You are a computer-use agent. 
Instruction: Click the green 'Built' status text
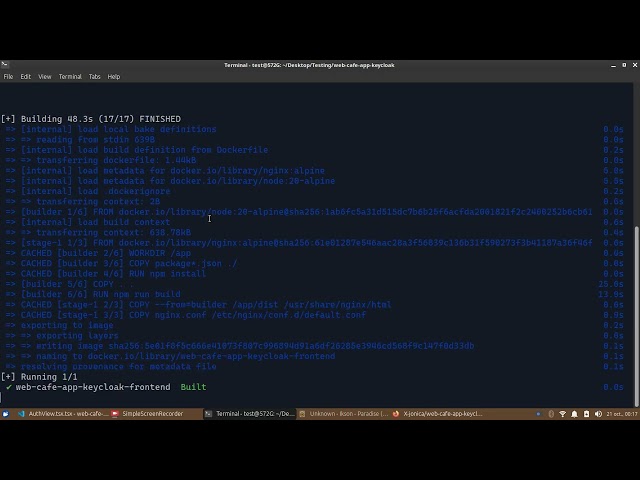click(x=193, y=387)
